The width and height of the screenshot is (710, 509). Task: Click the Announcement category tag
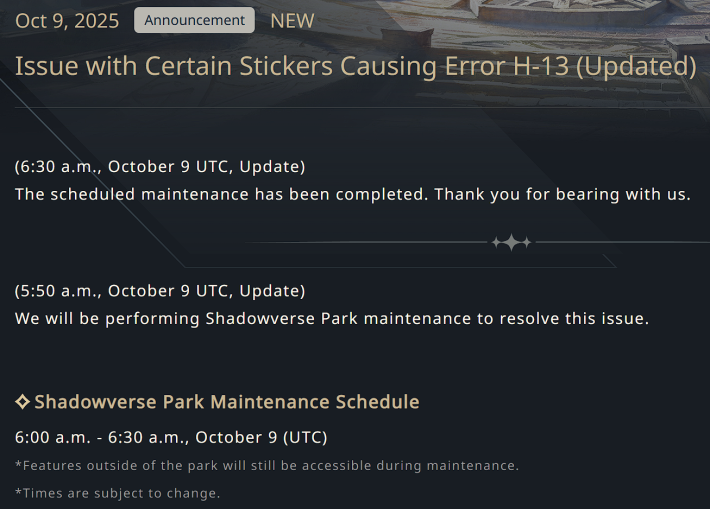click(x=194, y=20)
